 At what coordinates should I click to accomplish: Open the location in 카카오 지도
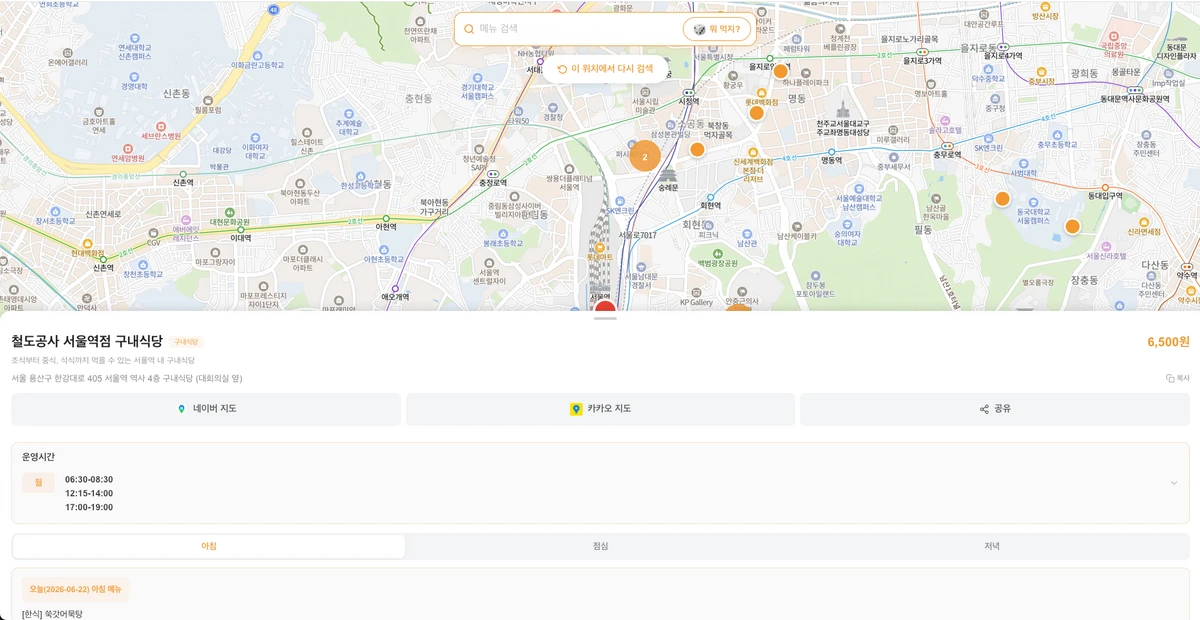(x=601, y=409)
